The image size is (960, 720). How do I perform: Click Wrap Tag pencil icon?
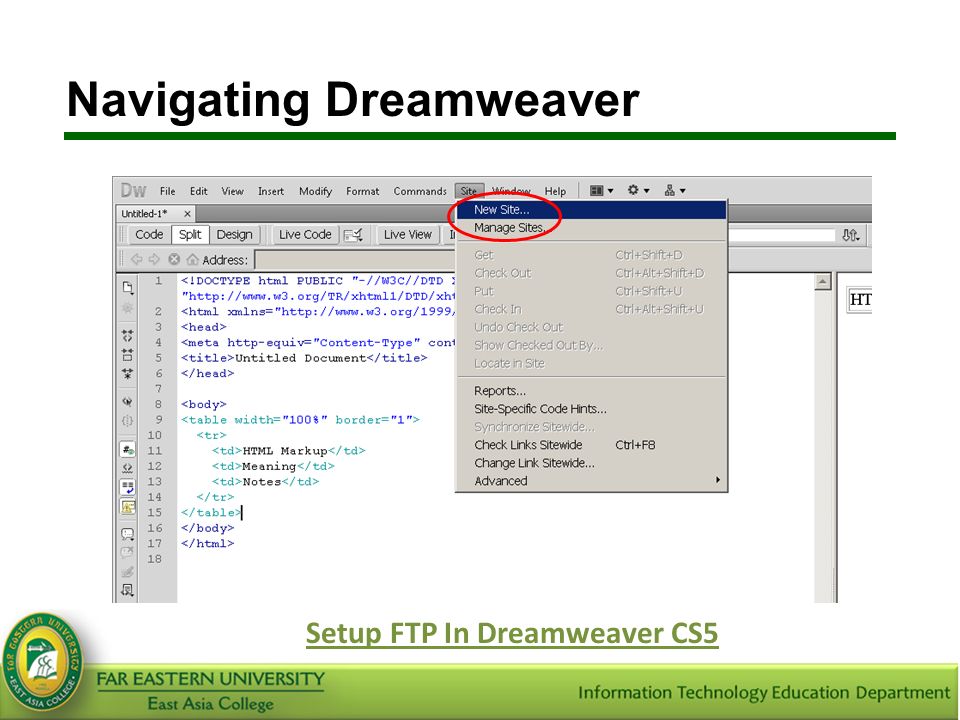click(127, 572)
